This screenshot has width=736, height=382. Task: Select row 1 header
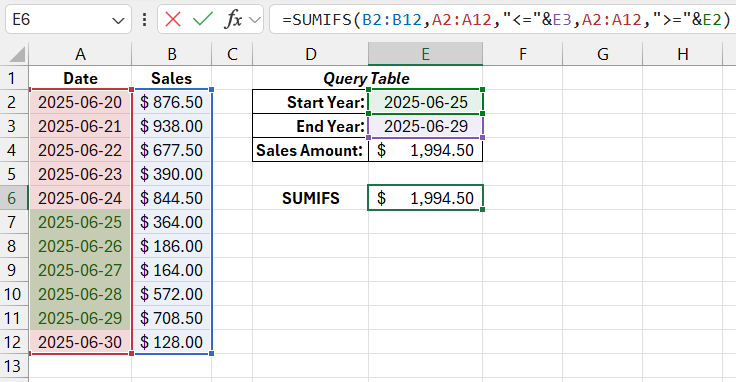tap(14, 78)
